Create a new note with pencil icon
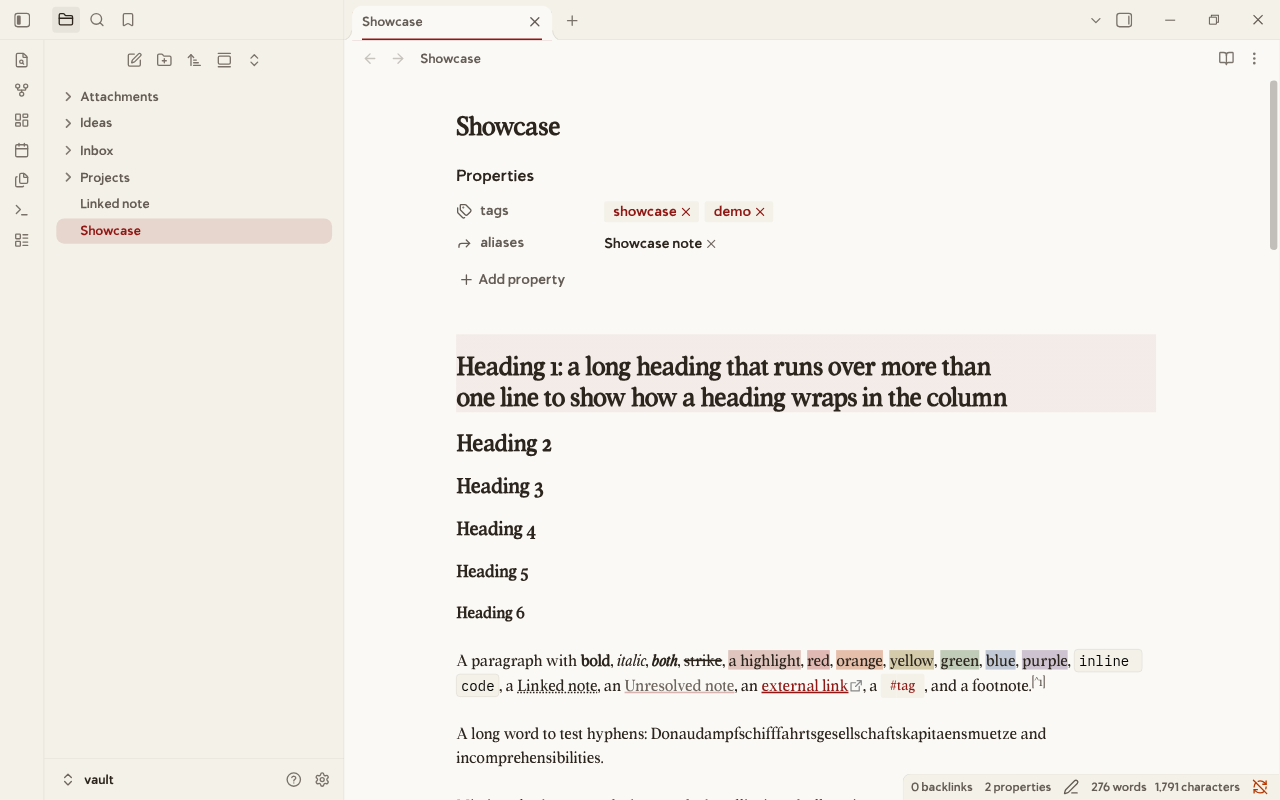The height and width of the screenshot is (800, 1280). (x=134, y=60)
